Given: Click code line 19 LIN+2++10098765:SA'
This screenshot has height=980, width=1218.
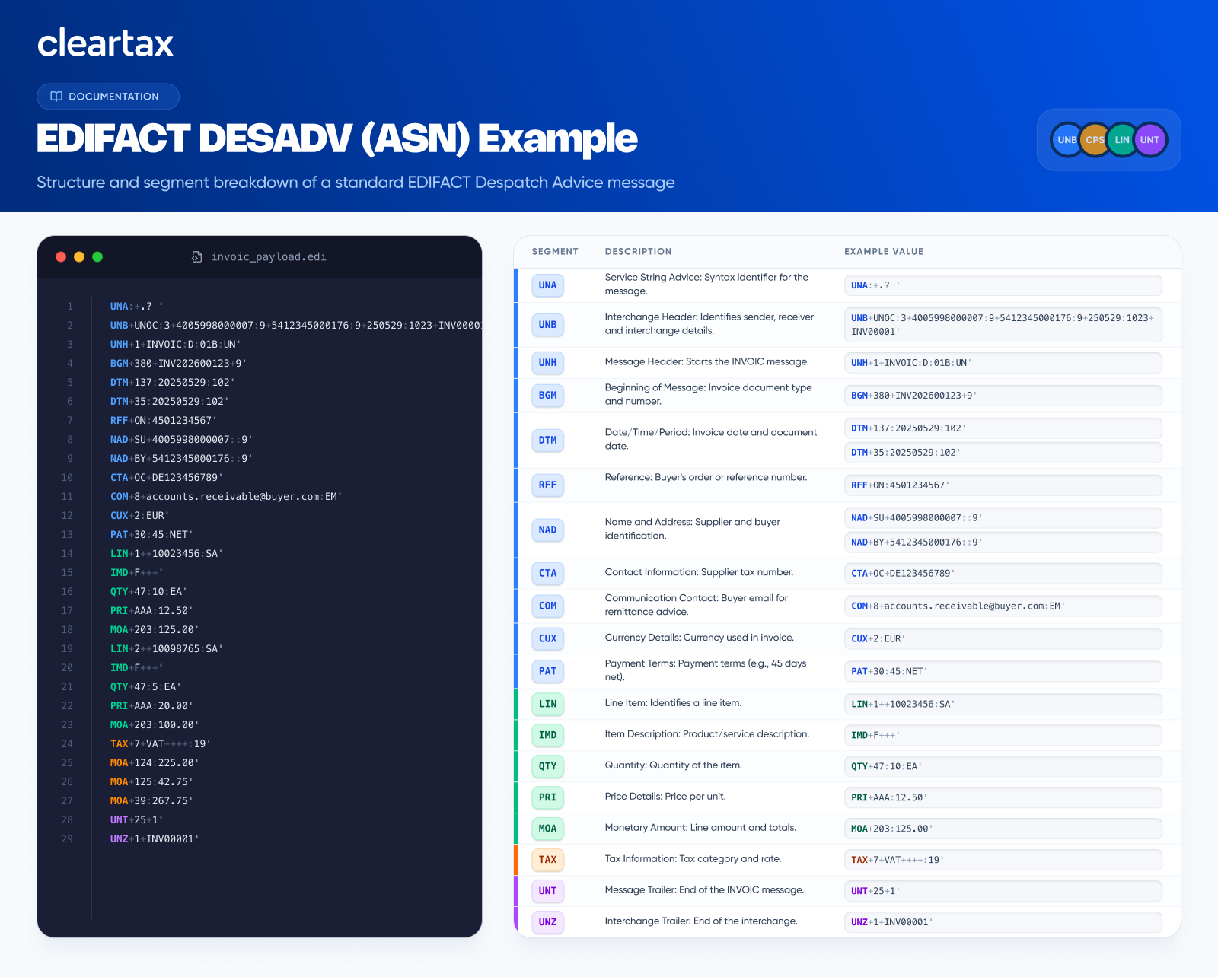Looking at the screenshot, I should (x=167, y=649).
